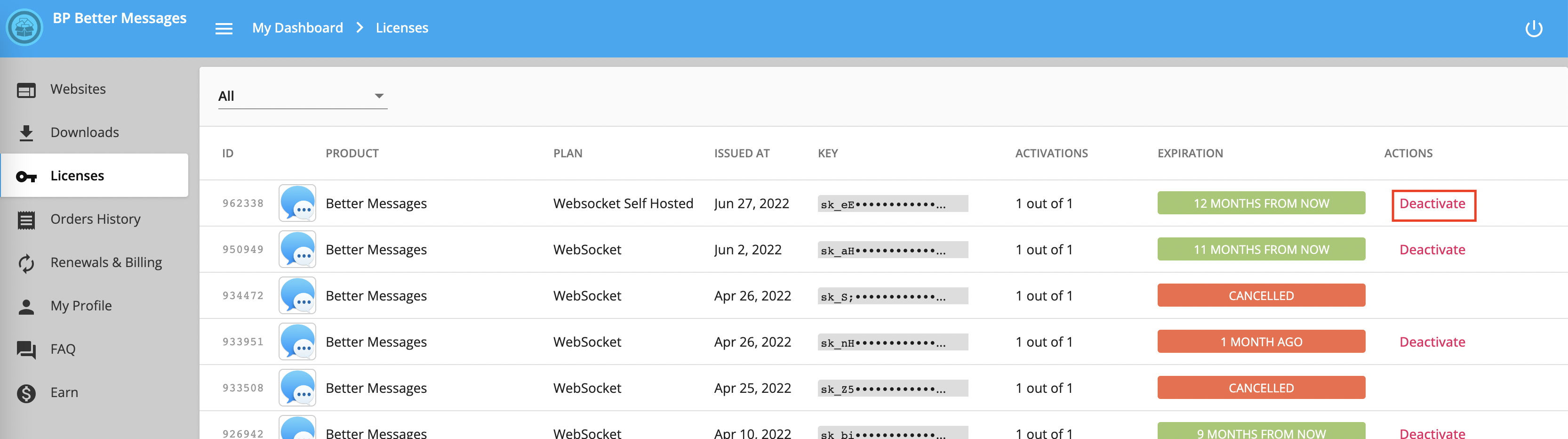Click the Orders History receipt icon
The width and height of the screenshot is (1568, 439).
point(26,220)
